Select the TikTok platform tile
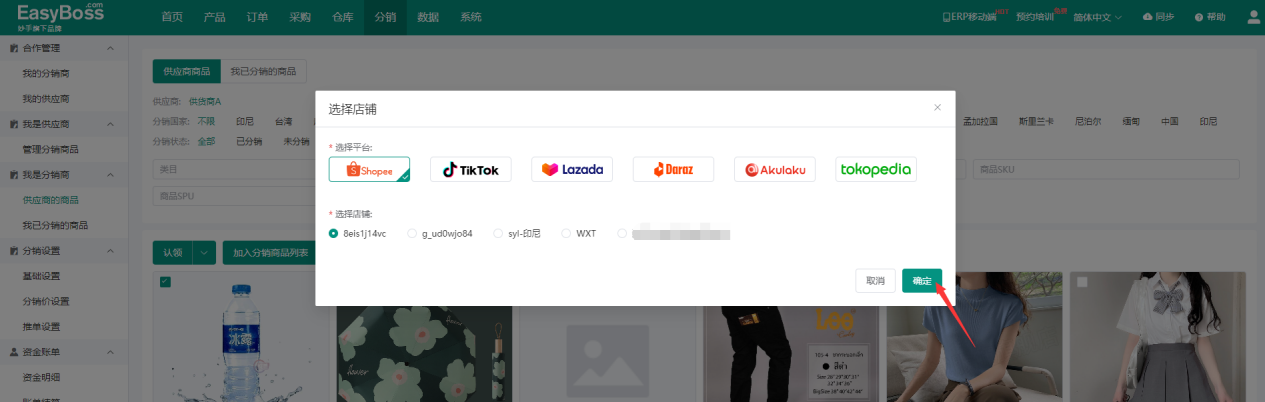Image resolution: width=1265 pixels, height=402 pixels. (471, 170)
